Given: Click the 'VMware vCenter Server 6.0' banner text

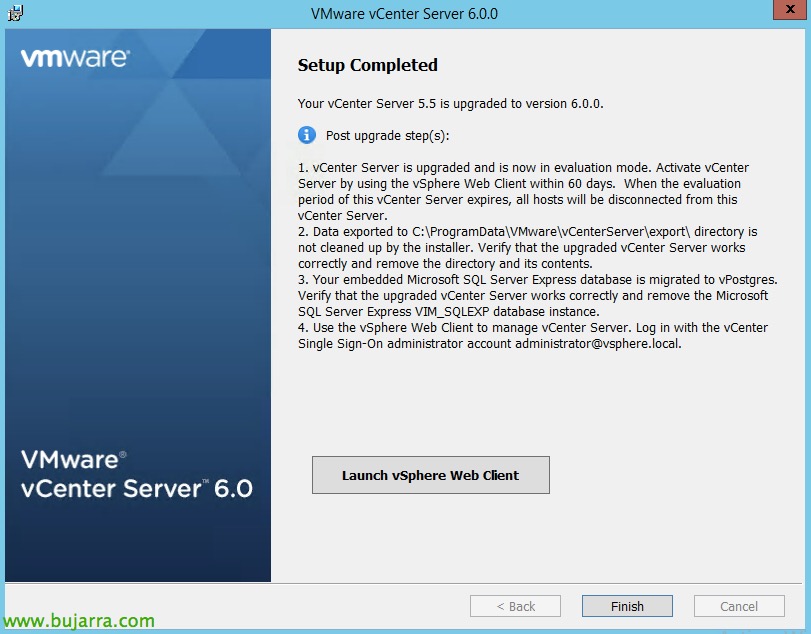Looking at the screenshot, I should pos(137,474).
